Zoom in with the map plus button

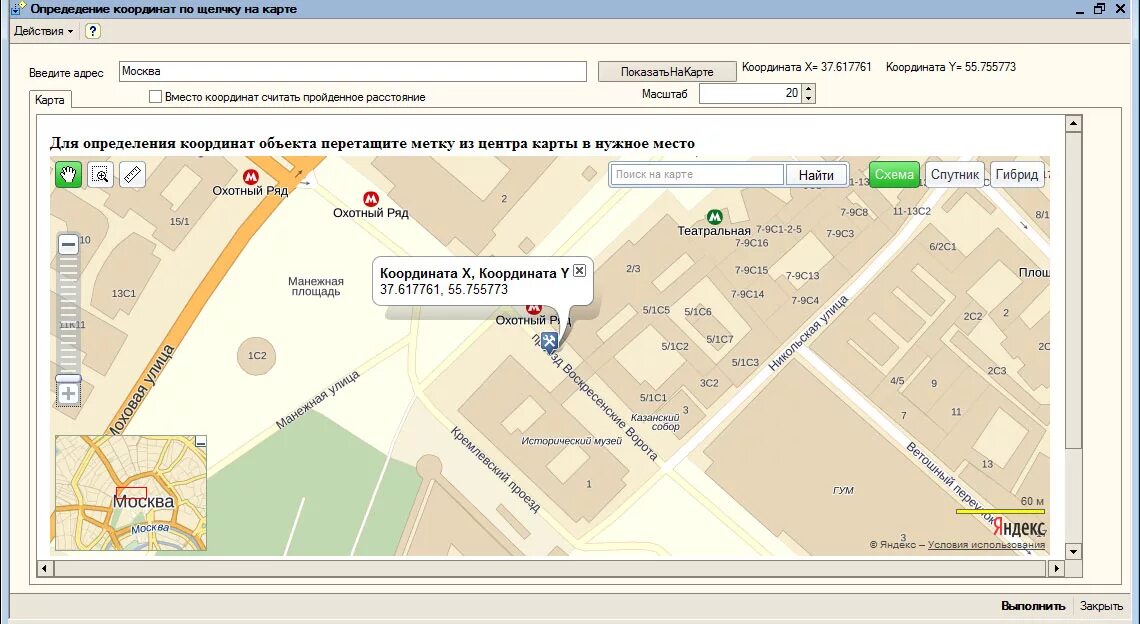tap(68, 394)
